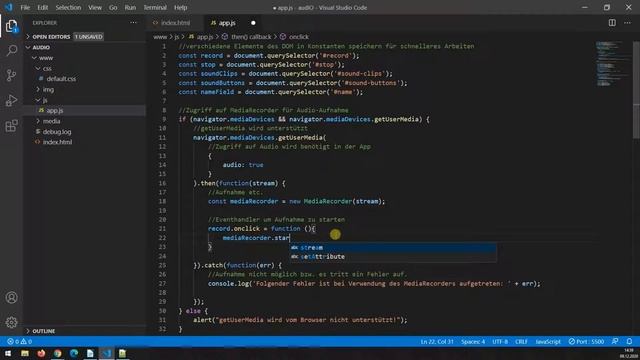Open default.css in the explorer

tap(61, 79)
